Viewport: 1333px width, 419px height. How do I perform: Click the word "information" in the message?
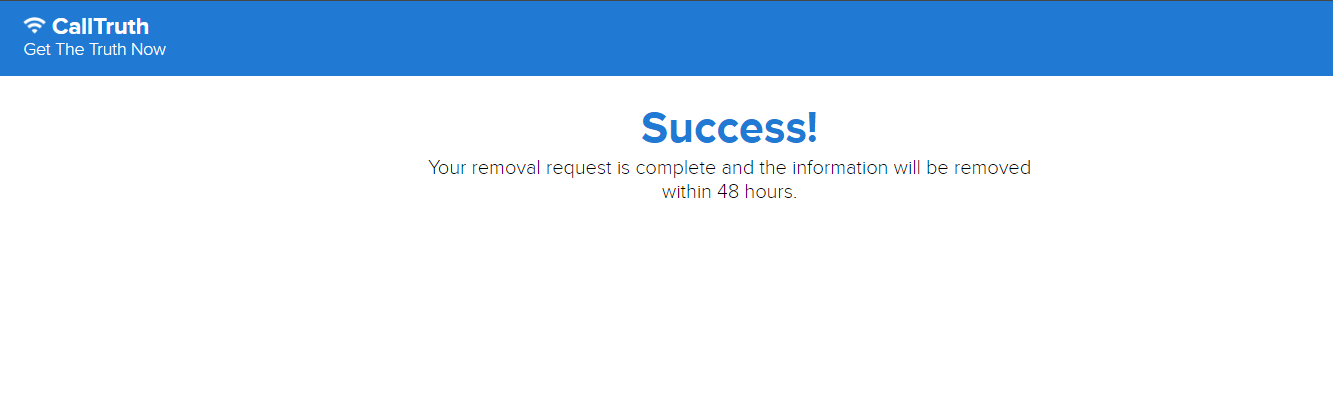point(840,167)
